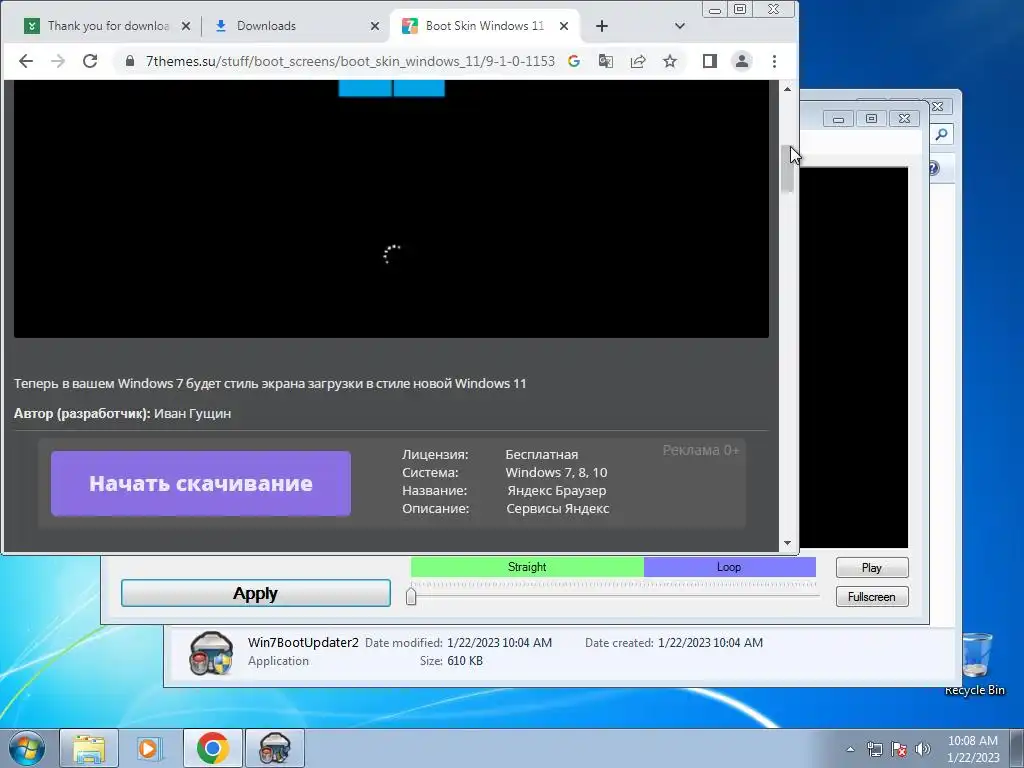This screenshot has height=768, width=1024.
Task: Click the animation frame slider handle
Action: [411, 596]
